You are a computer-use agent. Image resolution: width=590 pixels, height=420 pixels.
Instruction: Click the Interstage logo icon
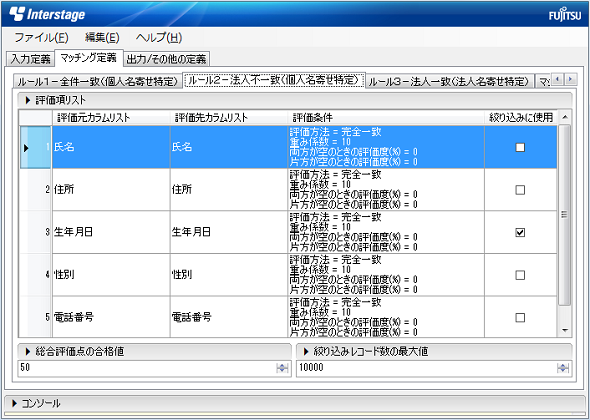tap(17, 14)
